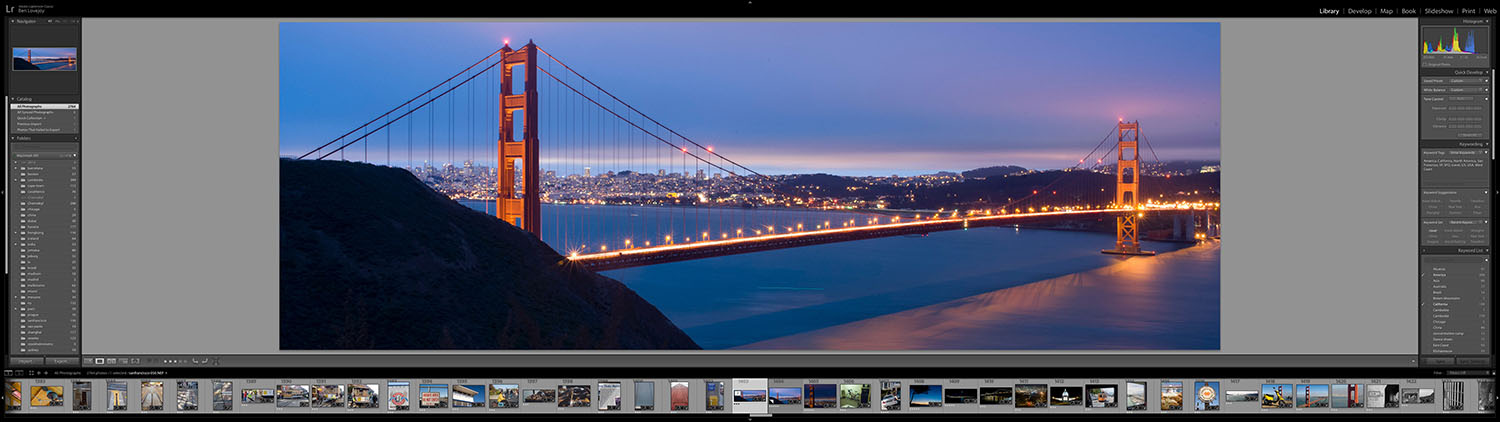Select Loupe view icon in toolbar
Screen dimensions: 1500x422
[x=99, y=361]
